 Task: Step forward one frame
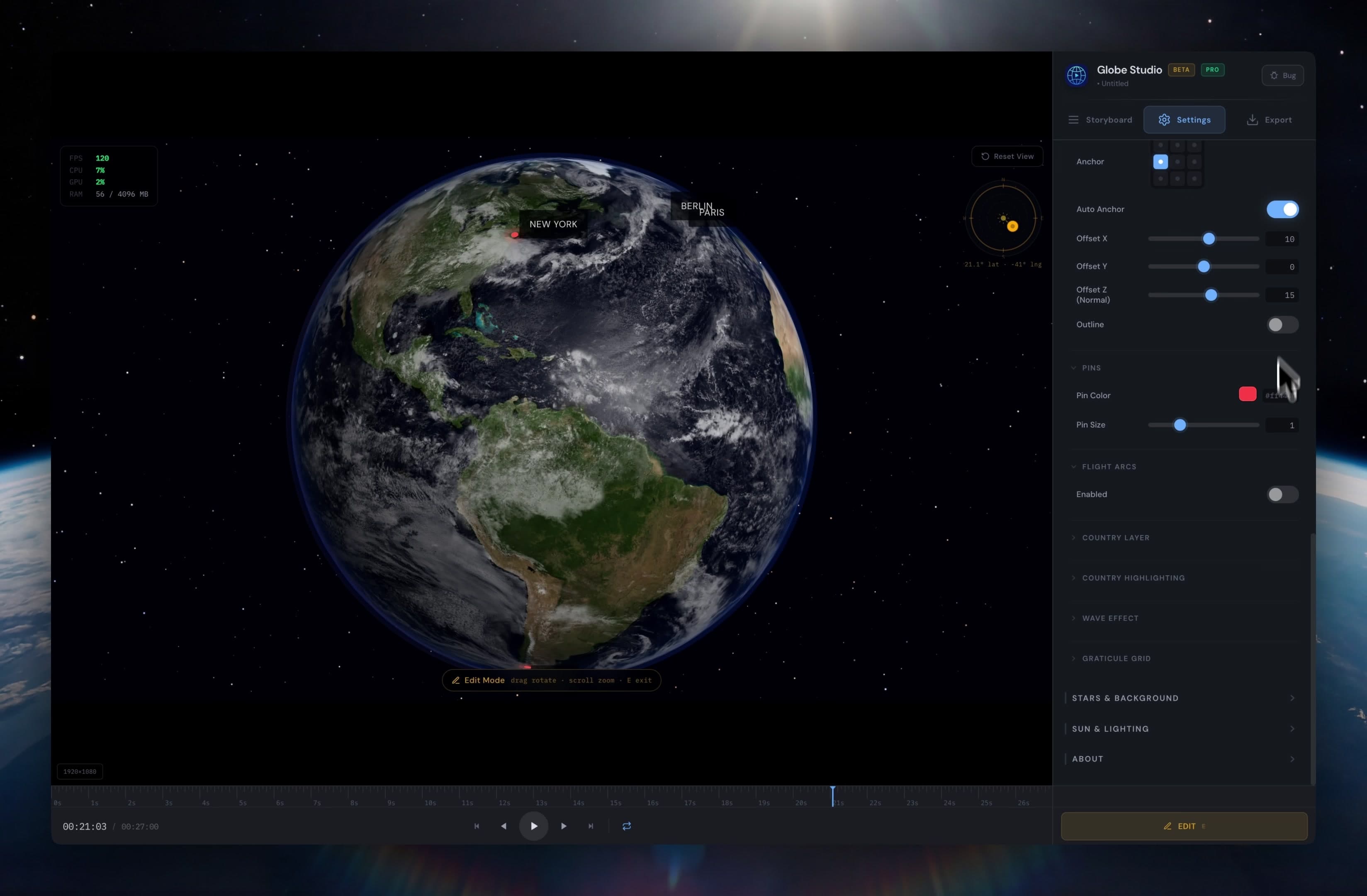563,826
